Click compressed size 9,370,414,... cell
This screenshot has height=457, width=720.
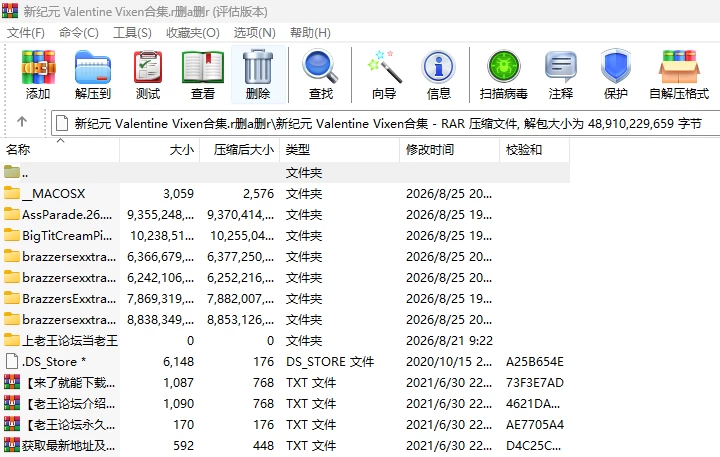pos(240,215)
